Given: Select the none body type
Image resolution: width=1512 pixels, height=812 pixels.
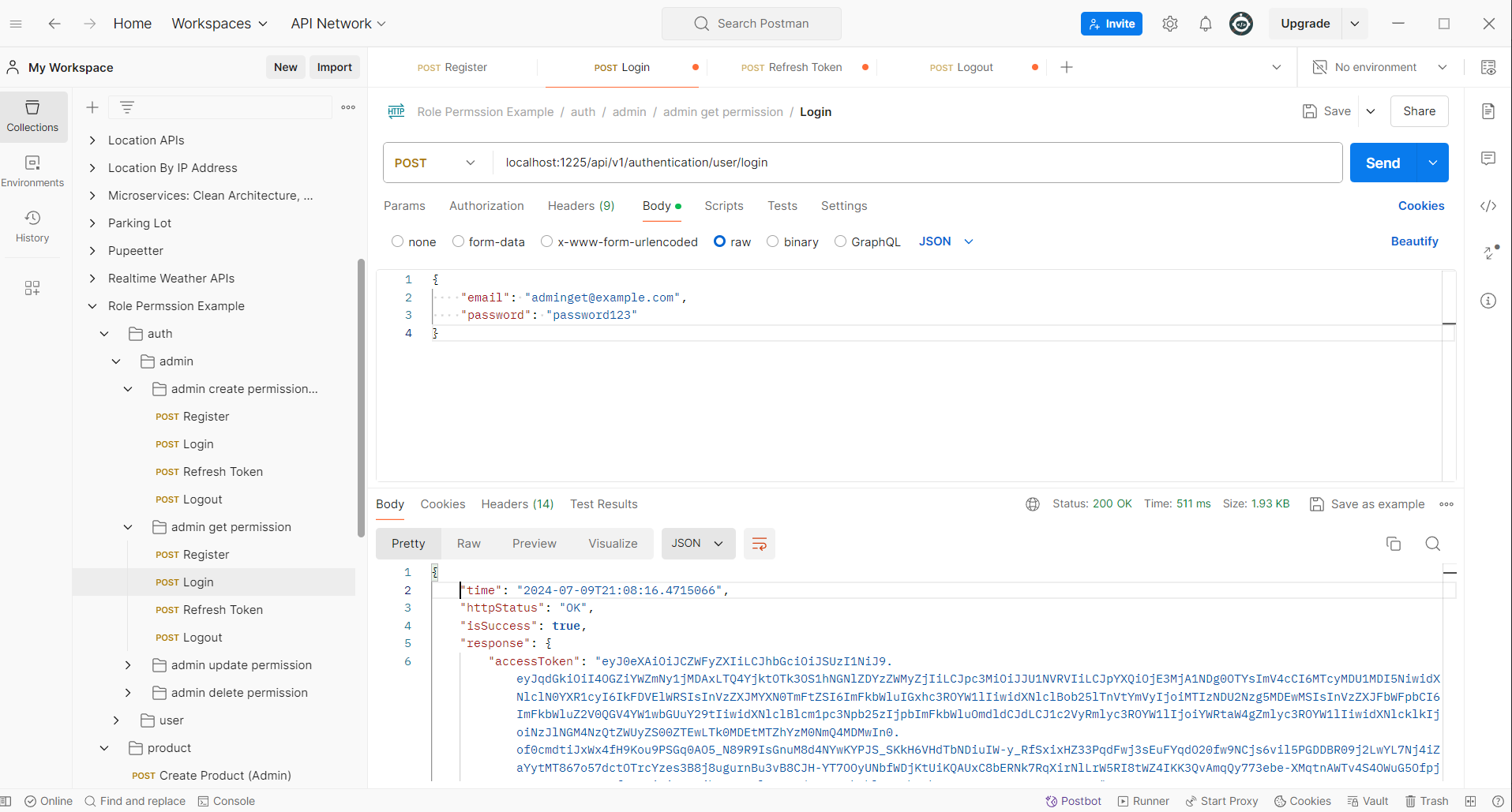Looking at the screenshot, I should point(397,241).
